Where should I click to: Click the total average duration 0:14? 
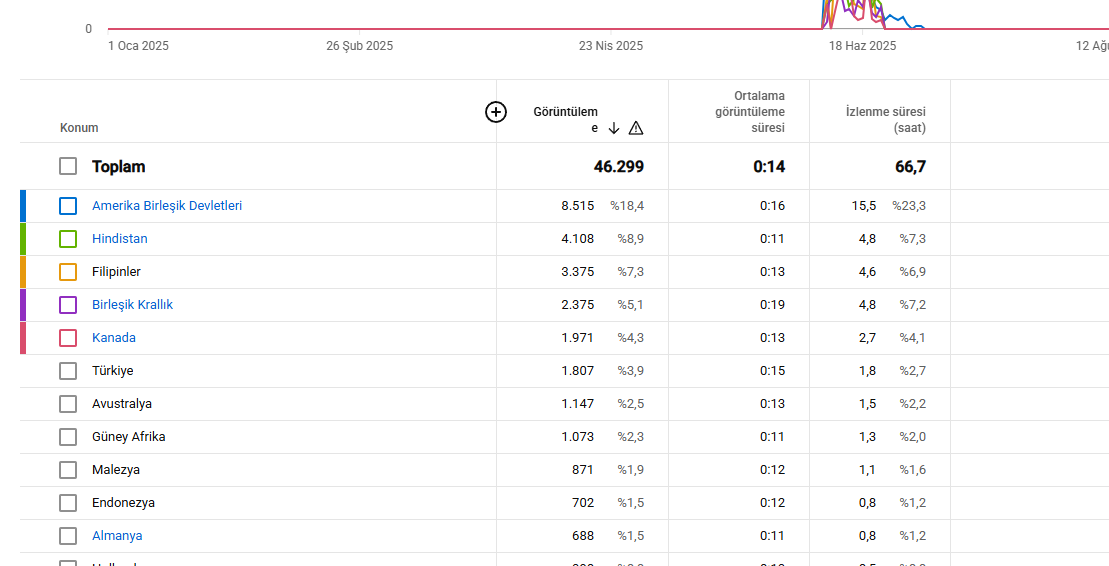770,167
